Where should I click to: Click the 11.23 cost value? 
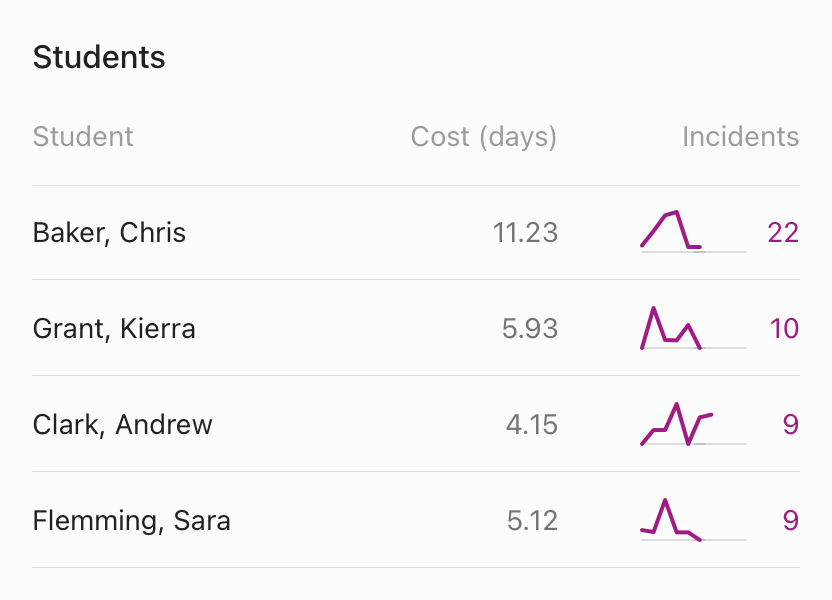pos(525,233)
